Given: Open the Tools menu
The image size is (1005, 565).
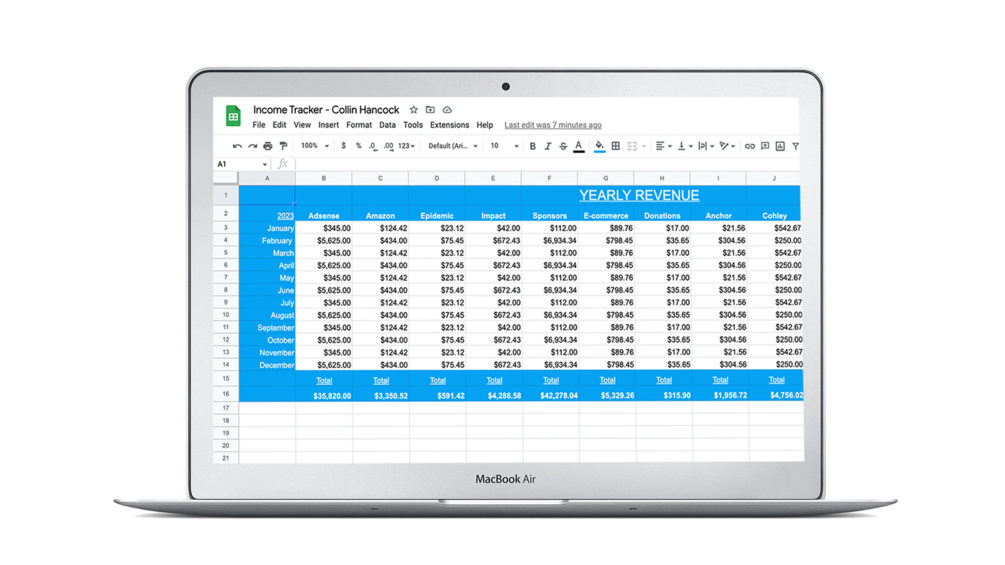Looking at the screenshot, I should [x=413, y=125].
